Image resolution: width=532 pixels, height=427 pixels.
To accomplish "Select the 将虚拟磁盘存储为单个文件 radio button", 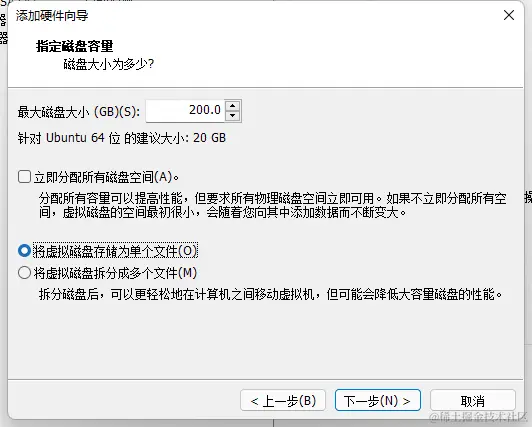I will (x=24, y=251).
